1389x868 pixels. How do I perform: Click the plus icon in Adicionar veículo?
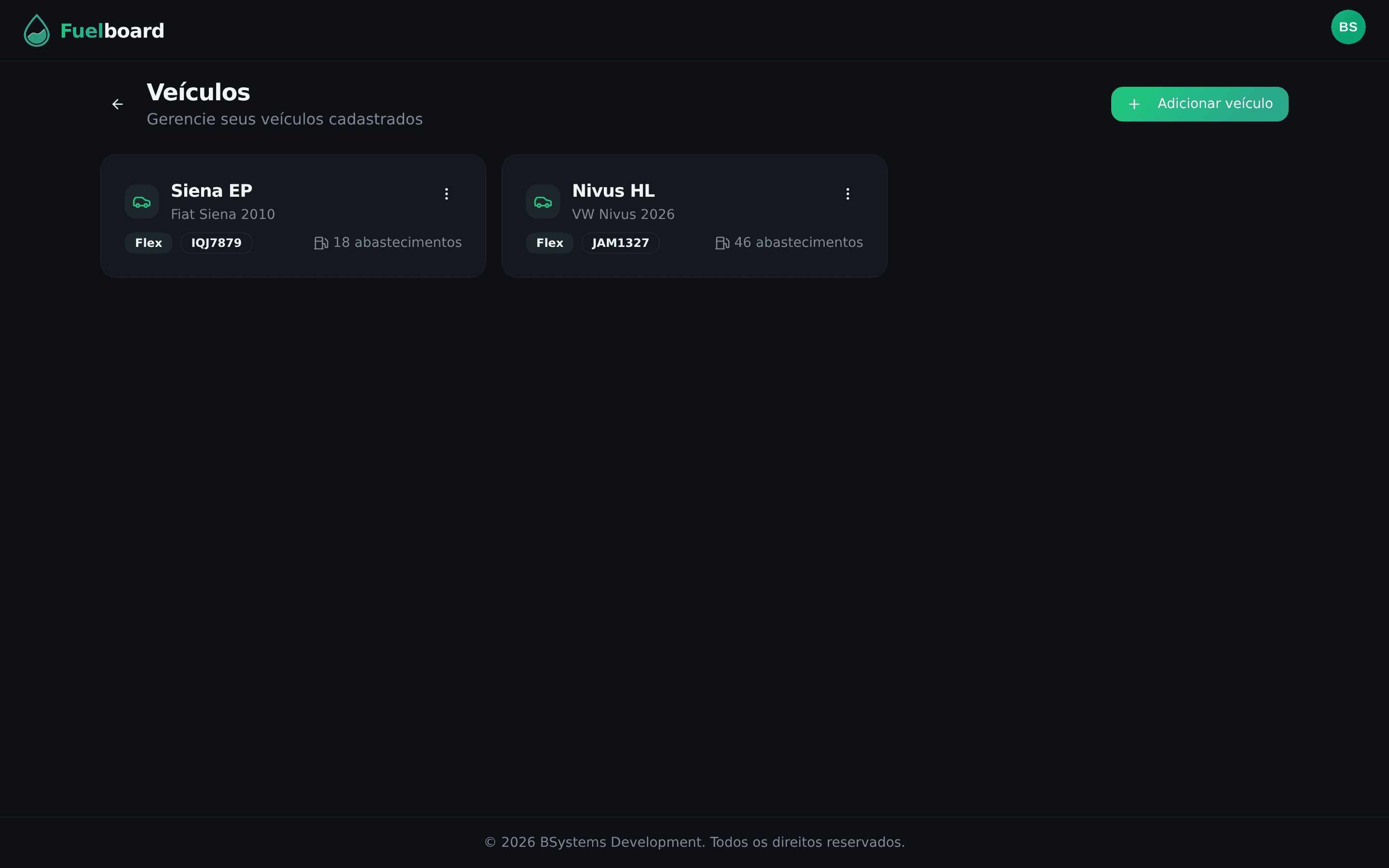[1133, 104]
